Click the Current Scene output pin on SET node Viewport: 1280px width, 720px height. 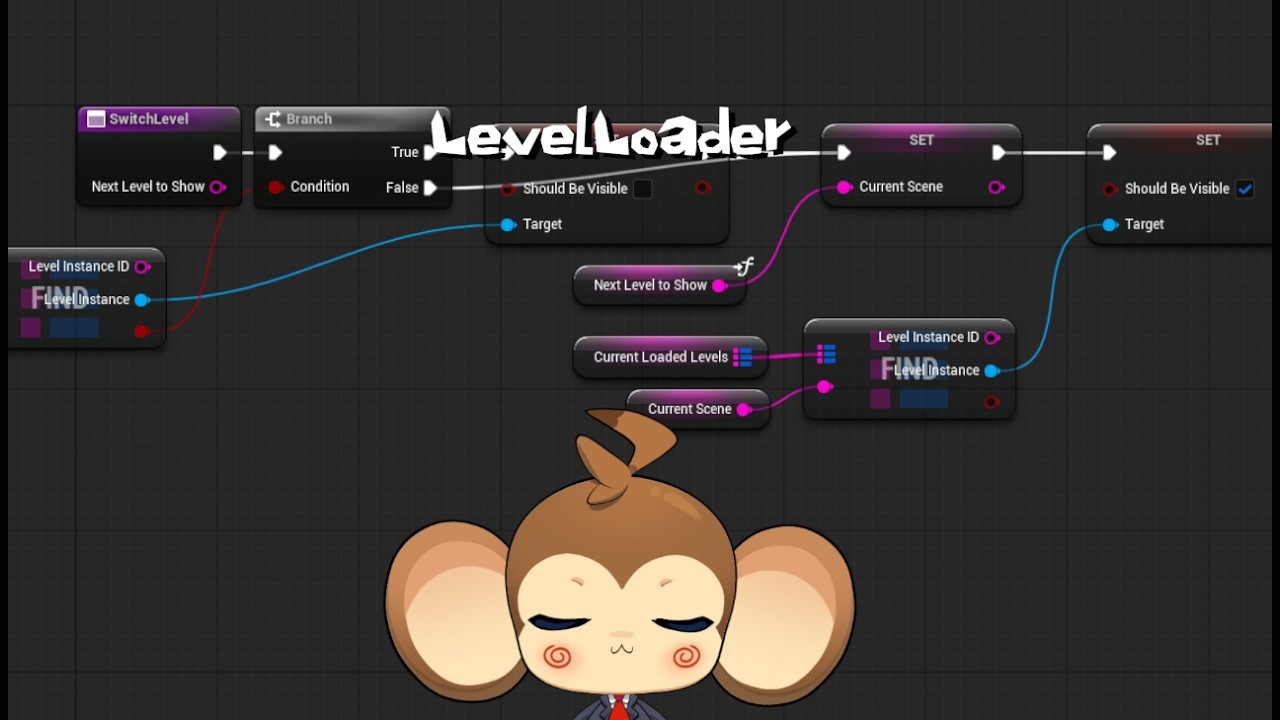pyautogui.click(x=996, y=187)
